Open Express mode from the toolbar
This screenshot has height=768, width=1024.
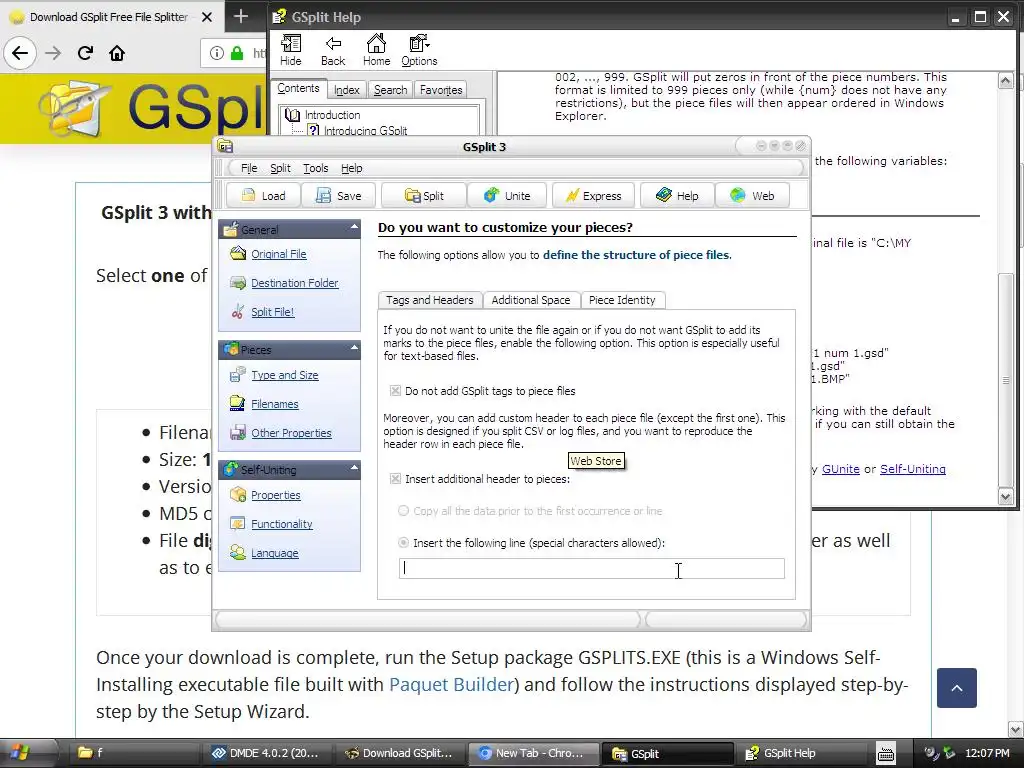tap(594, 195)
